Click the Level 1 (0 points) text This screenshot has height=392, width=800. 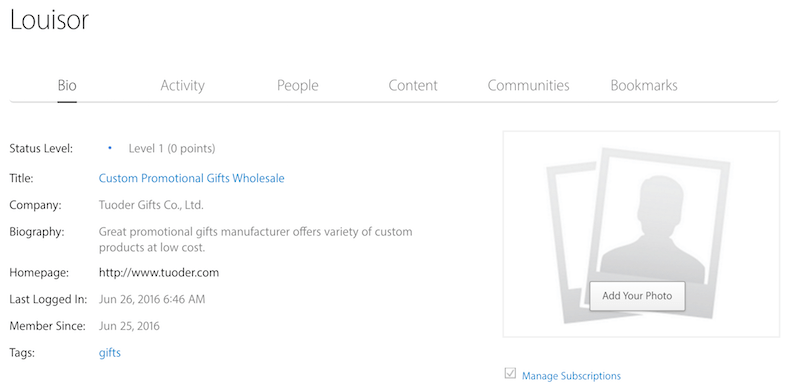pyautogui.click(x=172, y=149)
